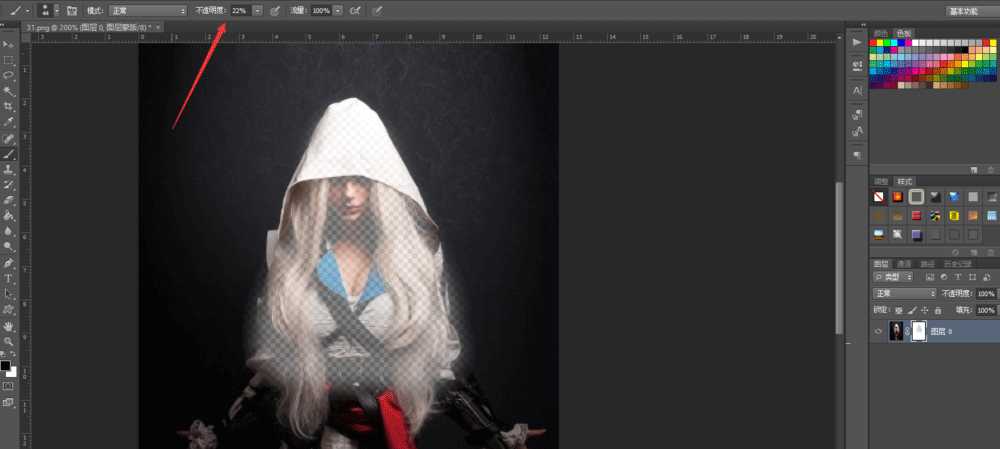
Task: Select the Move tool in the toolbox
Action: [9, 45]
